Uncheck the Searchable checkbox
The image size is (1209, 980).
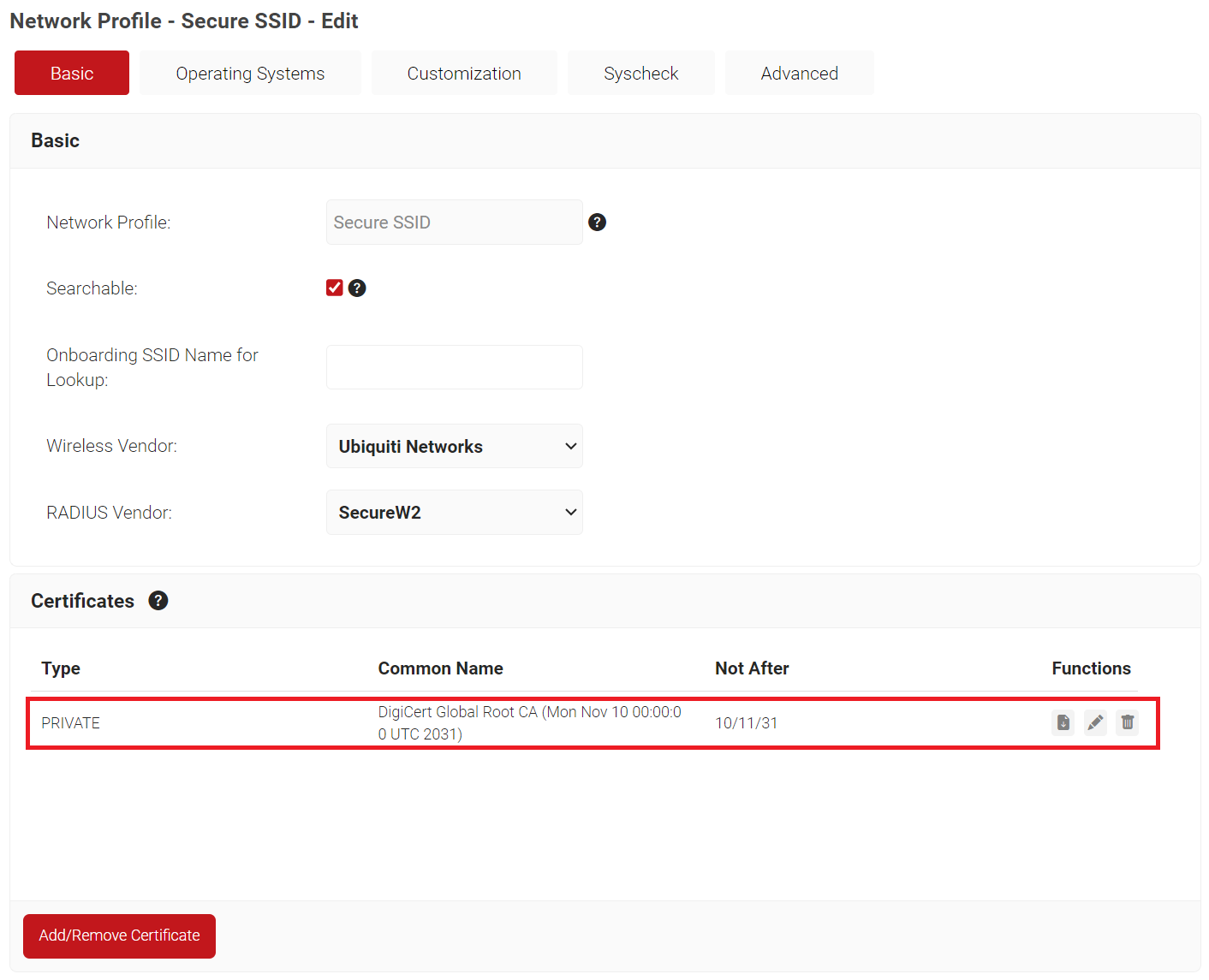point(335,288)
